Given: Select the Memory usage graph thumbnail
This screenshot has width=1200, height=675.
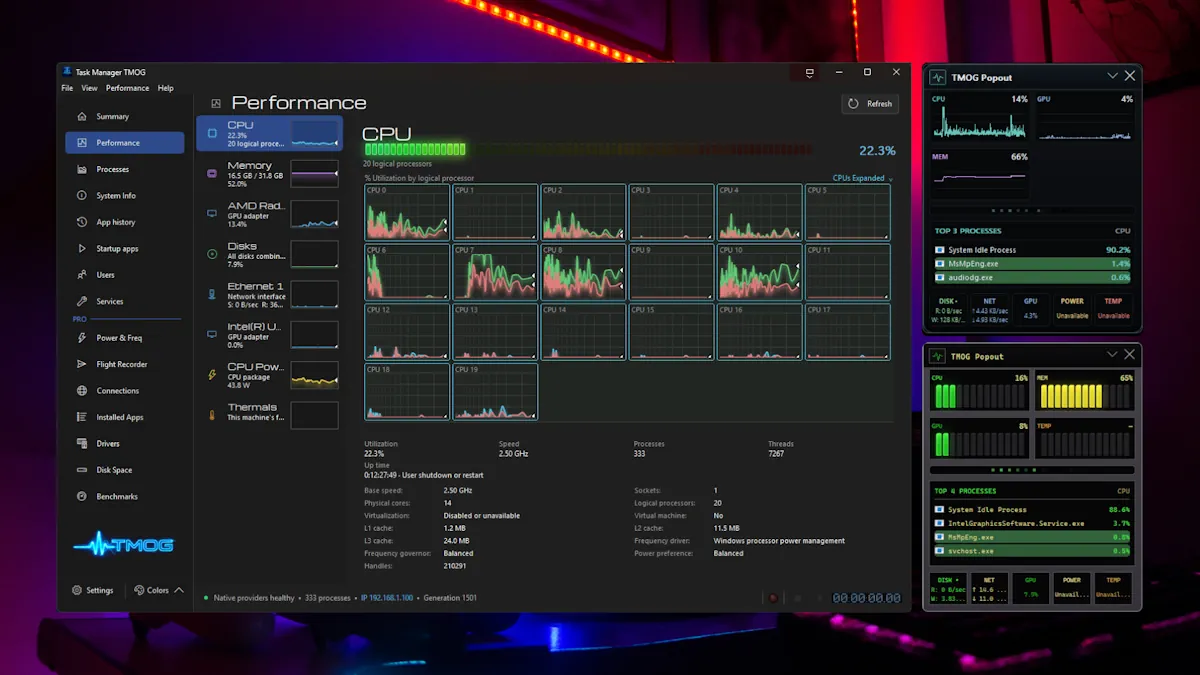Looking at the screenshot, I should tap(314, 173).
